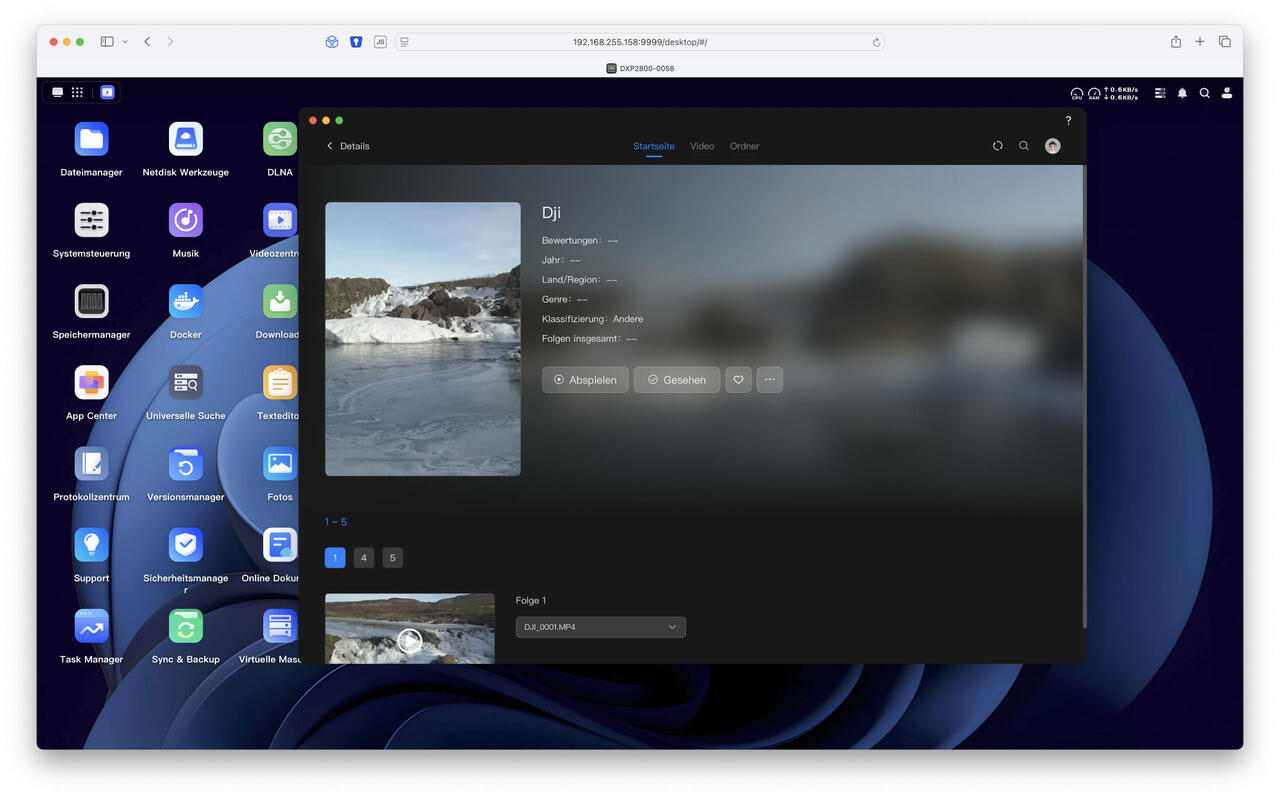Viewport: 1280px width, 798px height.
Task: Open the RAM usage monitor
Action: (x=1094, y=93)
